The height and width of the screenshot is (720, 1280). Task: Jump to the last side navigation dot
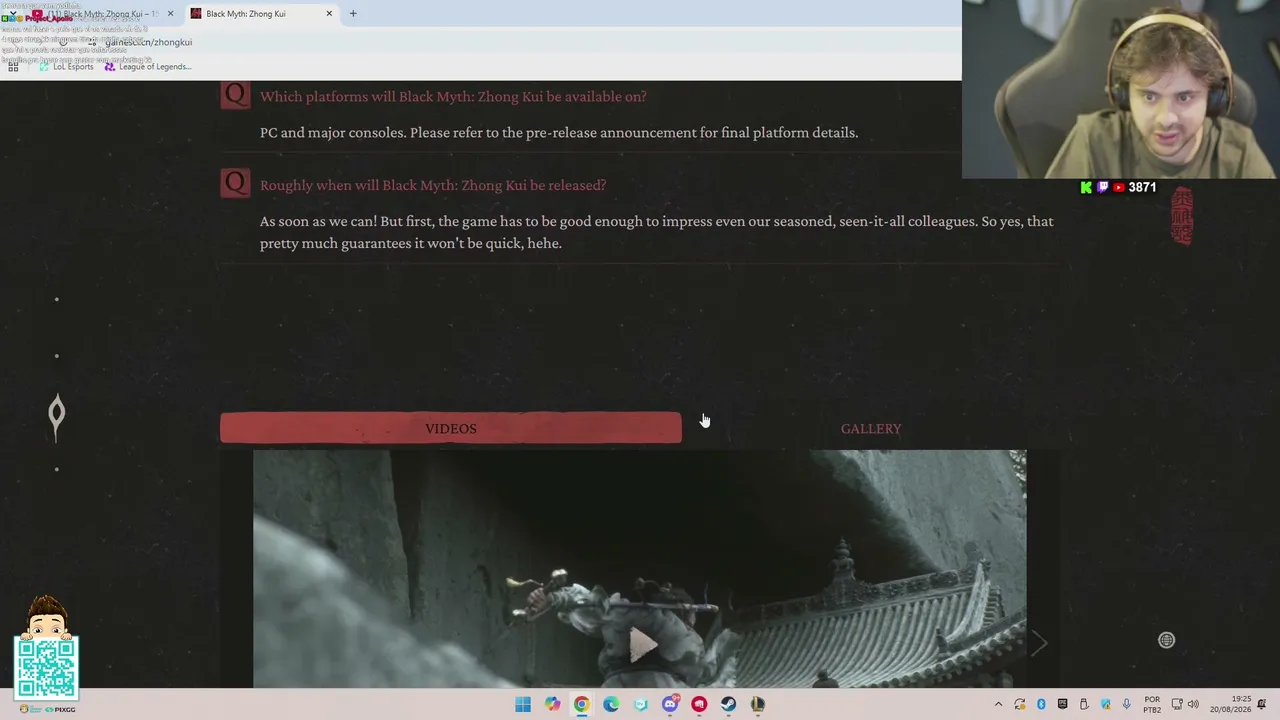pos(56,469)
